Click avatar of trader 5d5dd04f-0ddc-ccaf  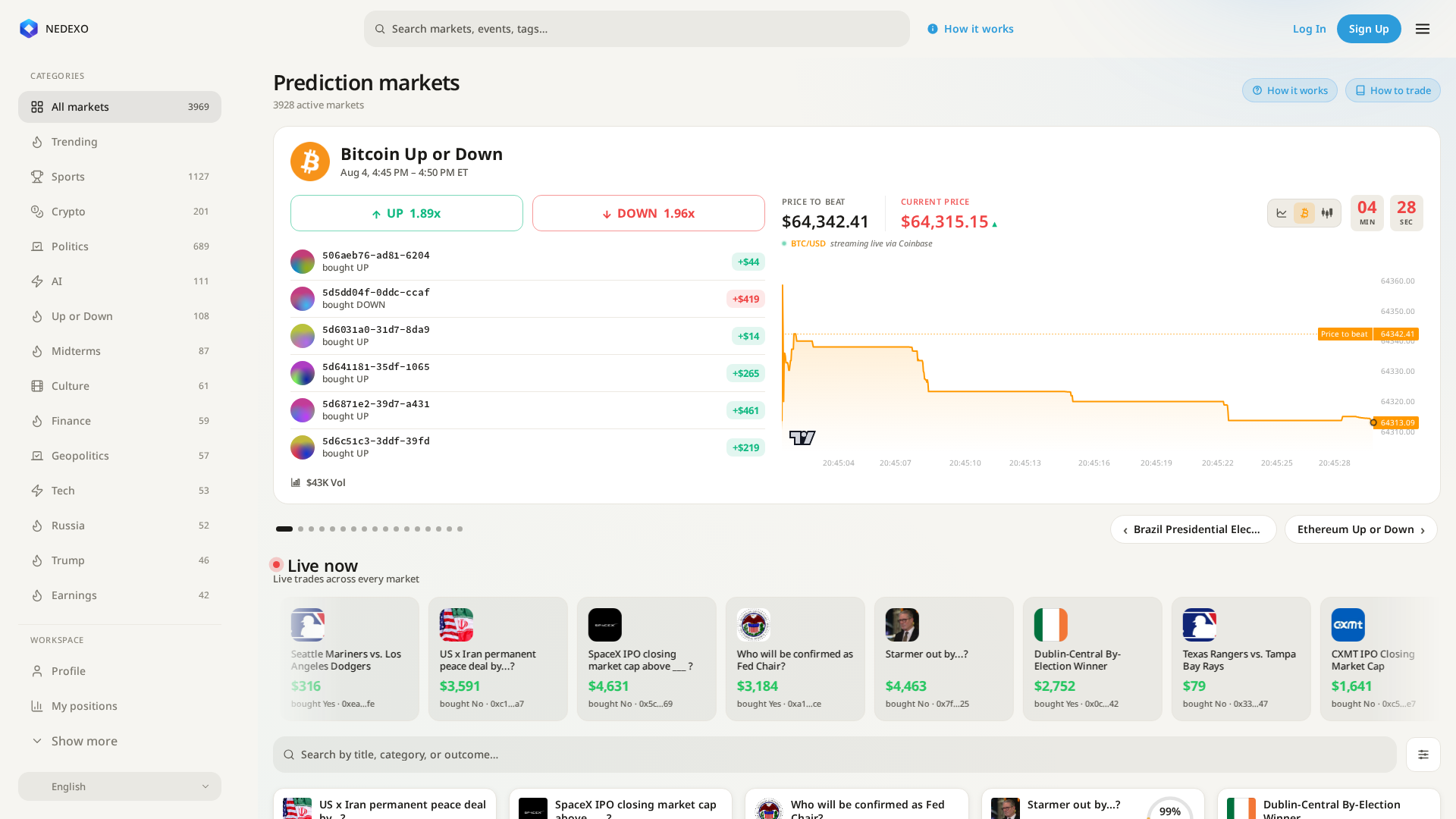click(303, 299)
